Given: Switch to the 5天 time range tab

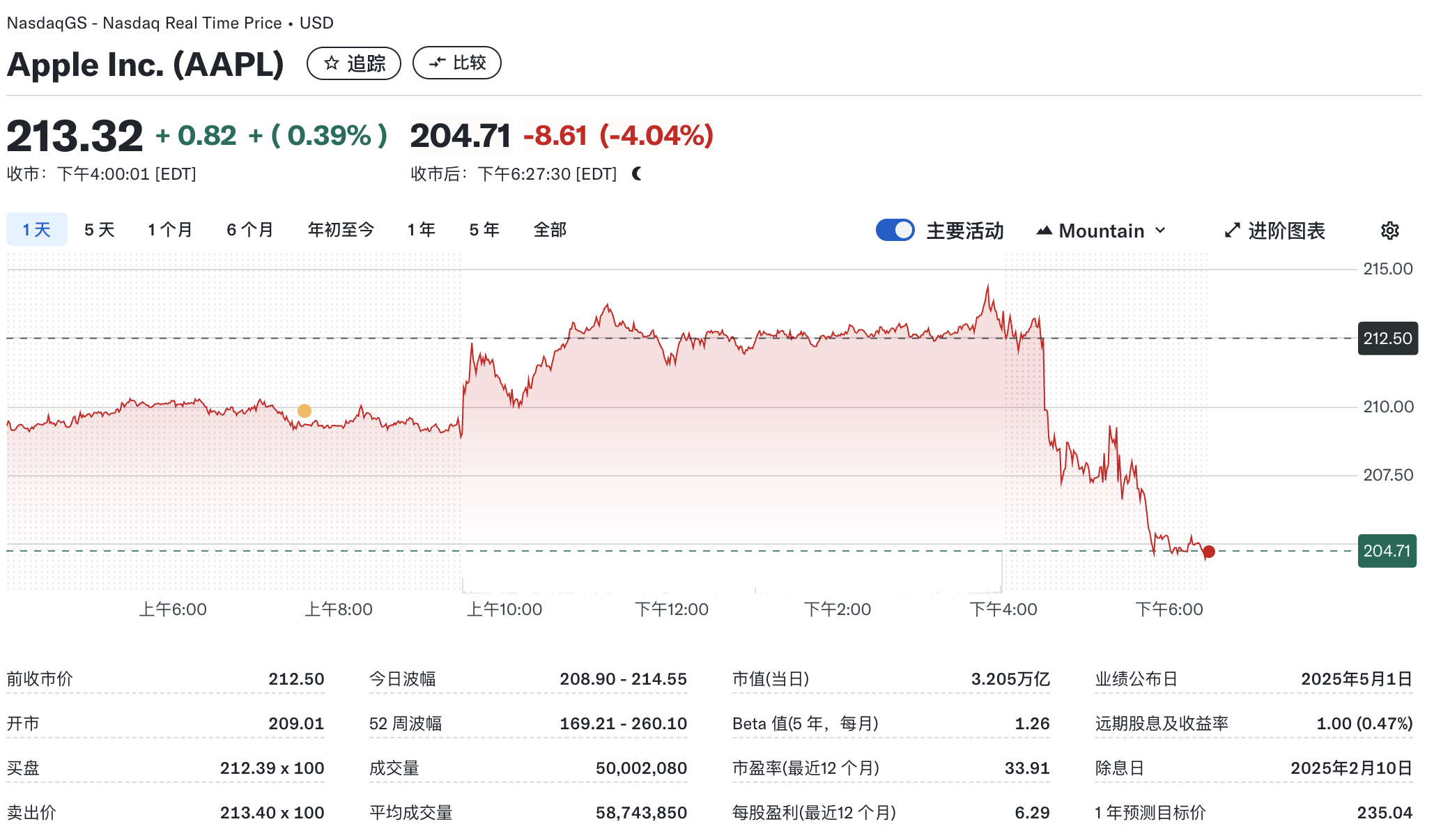Looking at the screenshot, I should 98,229.
